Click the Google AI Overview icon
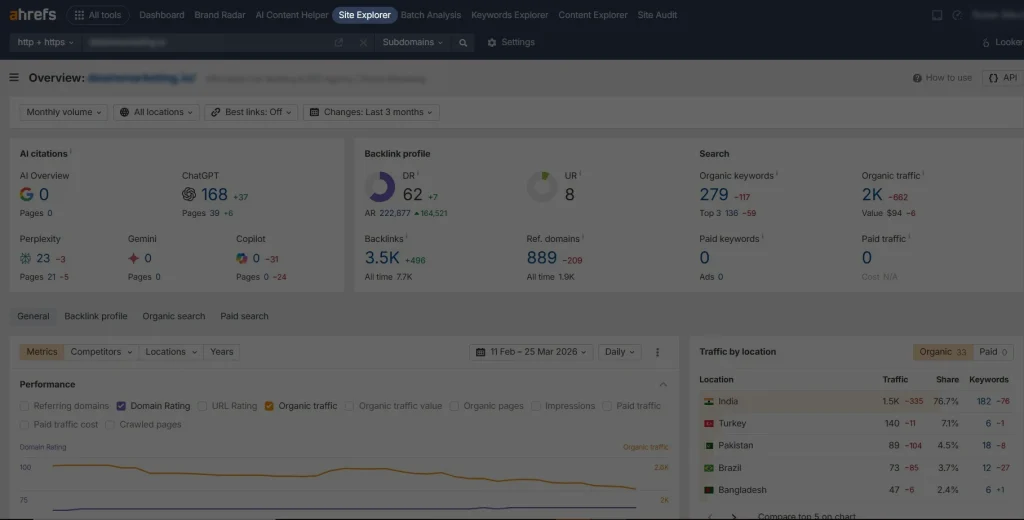 [x=26, y=194]
